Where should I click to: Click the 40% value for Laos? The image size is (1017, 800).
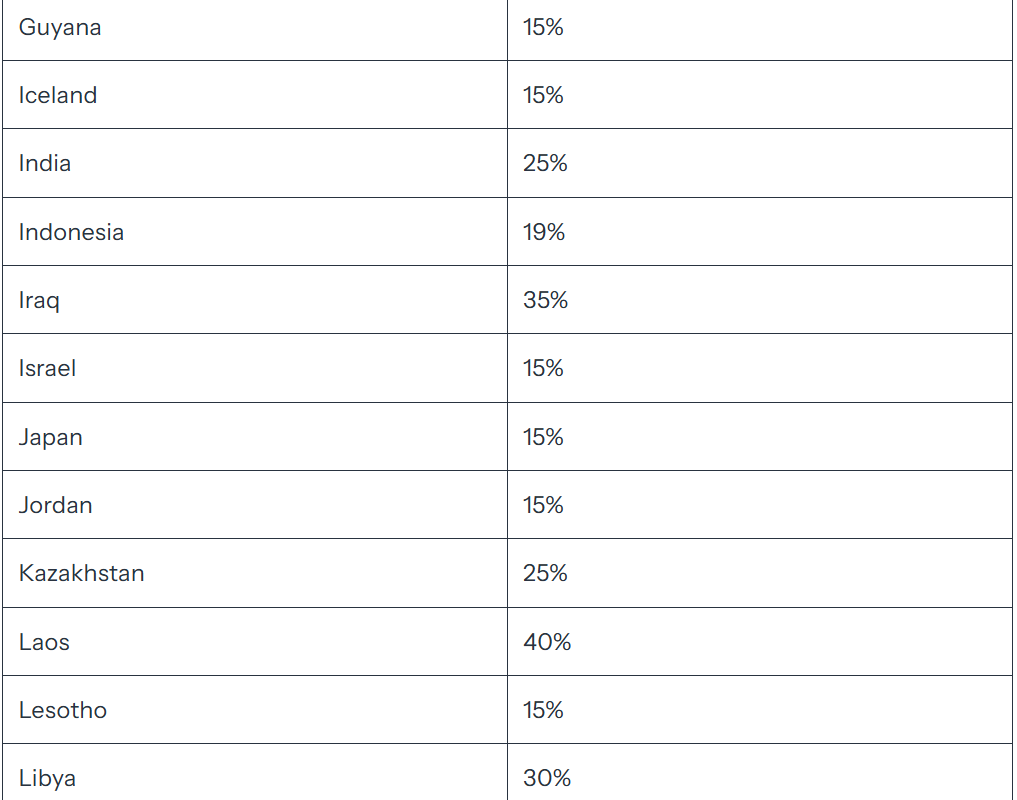tap(547, 642)
